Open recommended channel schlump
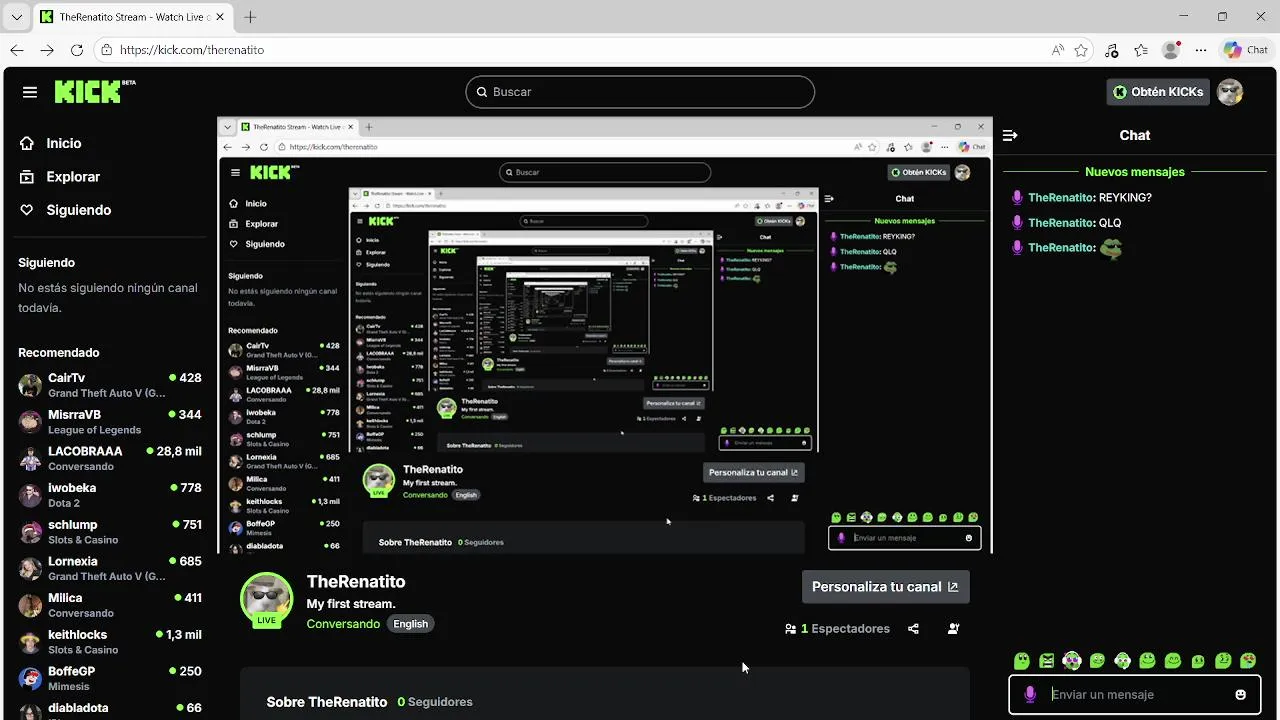 [110, 532]
